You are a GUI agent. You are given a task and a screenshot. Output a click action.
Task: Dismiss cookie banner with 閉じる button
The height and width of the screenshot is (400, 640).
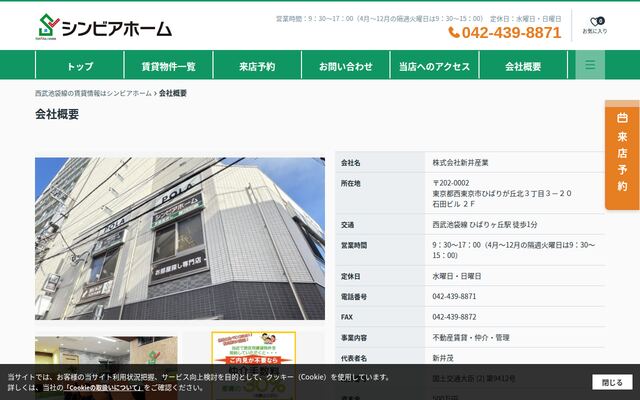pyautogui.click(x=612, y=382)
